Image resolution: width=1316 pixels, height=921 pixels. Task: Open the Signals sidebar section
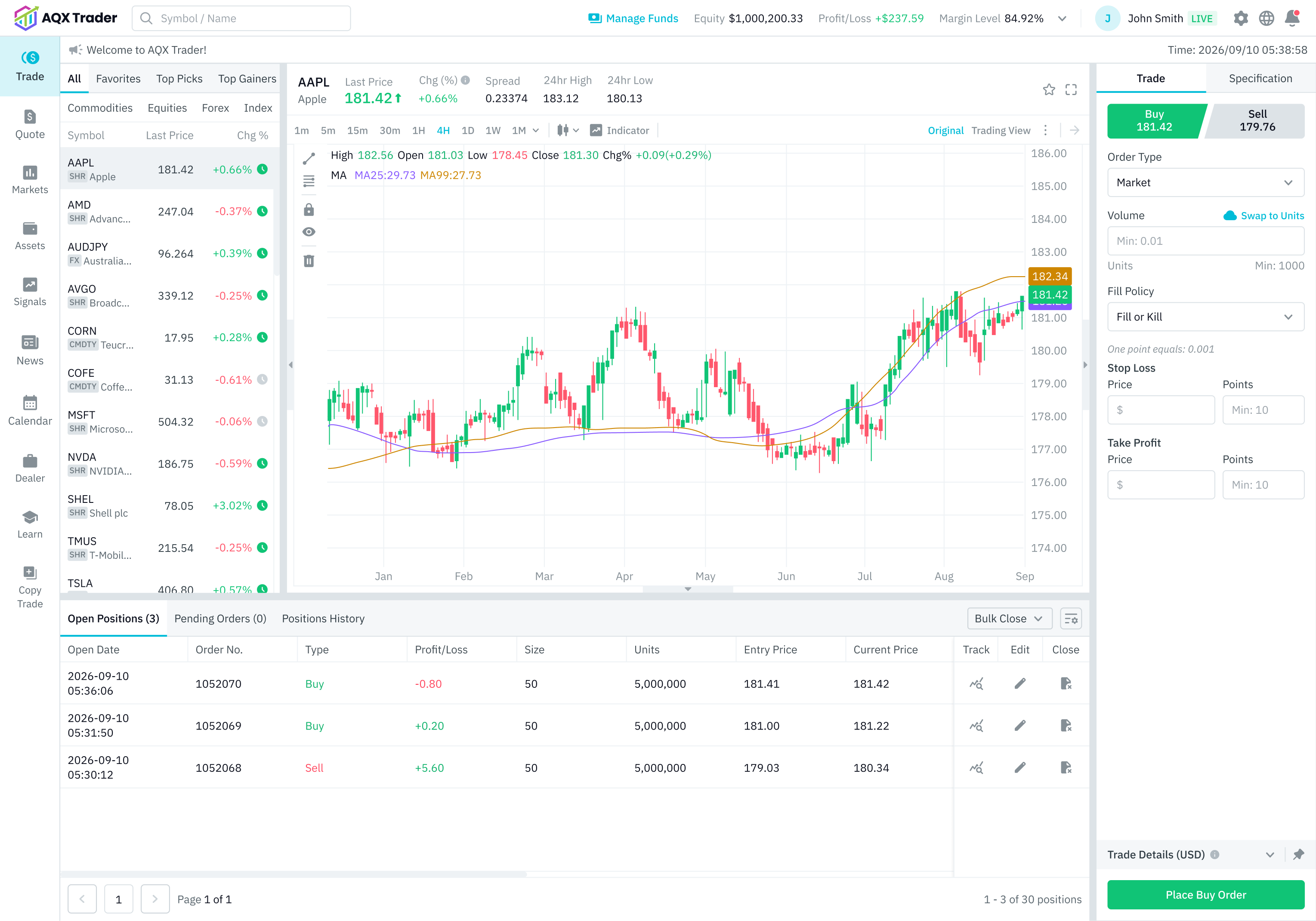point(30,292)
